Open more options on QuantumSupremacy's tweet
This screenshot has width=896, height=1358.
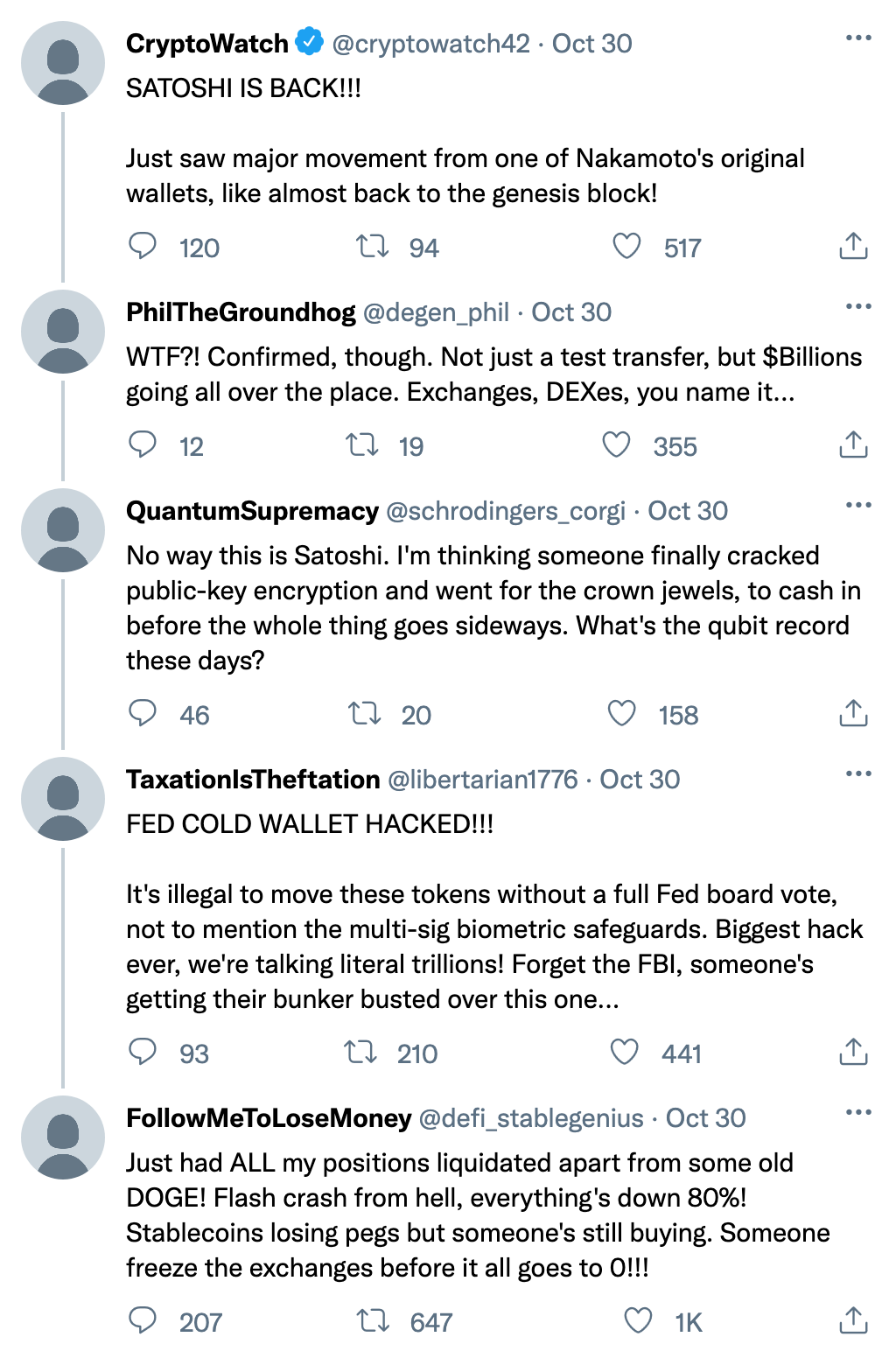click(858, 506)
